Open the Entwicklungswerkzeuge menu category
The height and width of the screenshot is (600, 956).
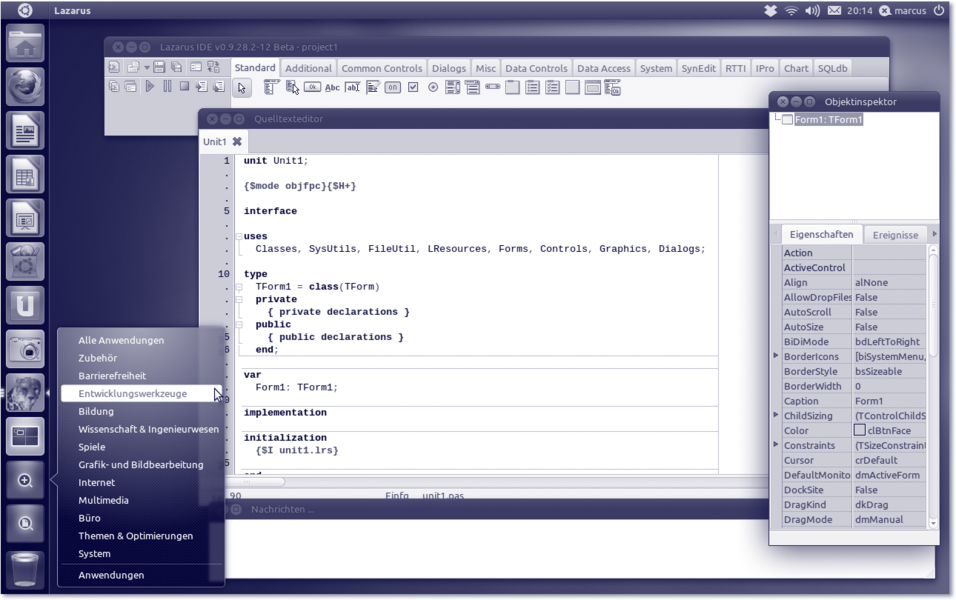pyautogui.click(x=133, y=394)
